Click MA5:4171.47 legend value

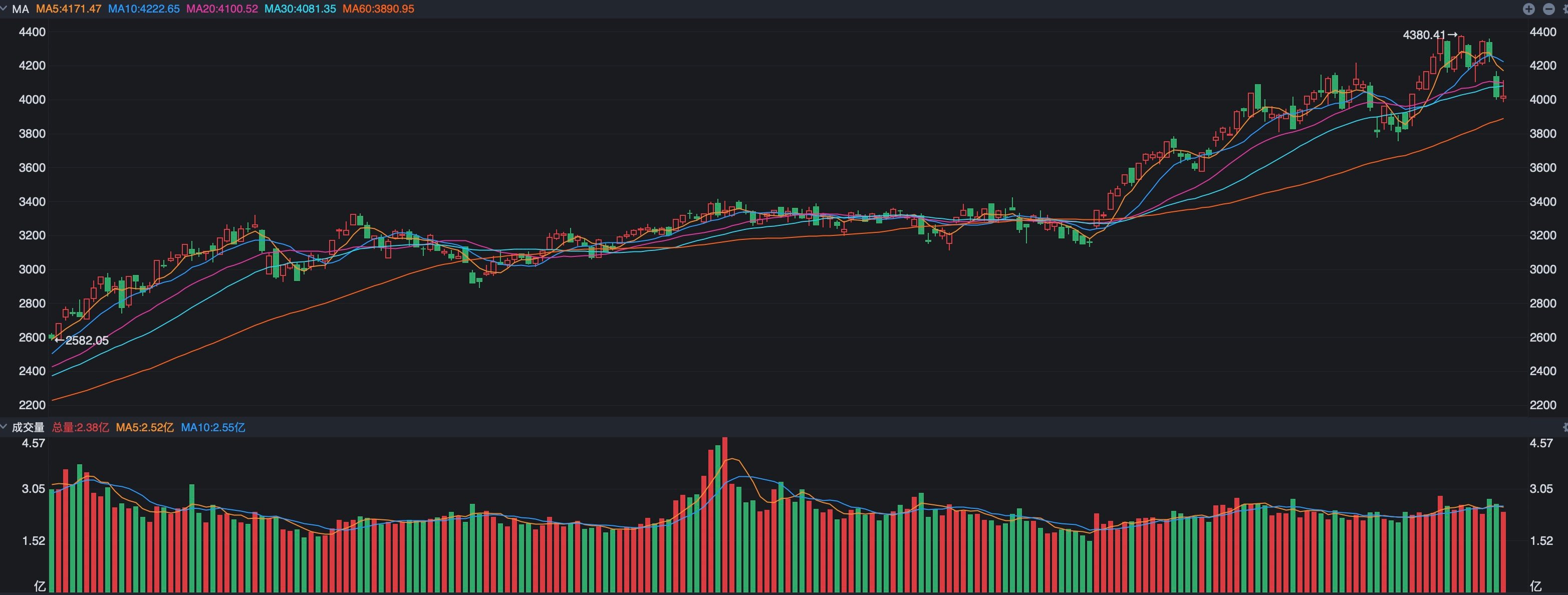click(x=69, y=9)
